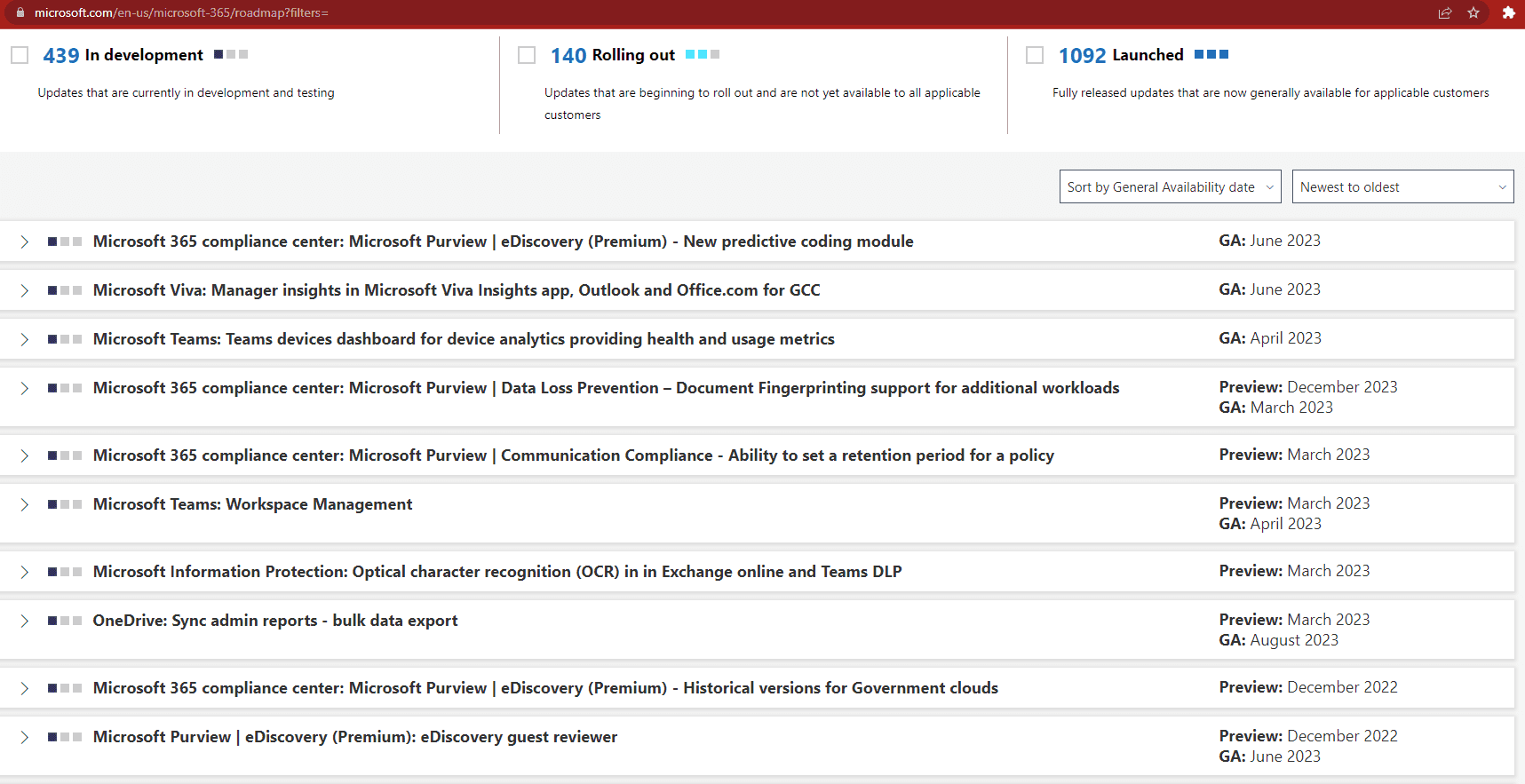The height and width of the screenshot is (784, 1525).
Task: Open the Sort by General Availability date dropdown
Action: pos(1170,186)
